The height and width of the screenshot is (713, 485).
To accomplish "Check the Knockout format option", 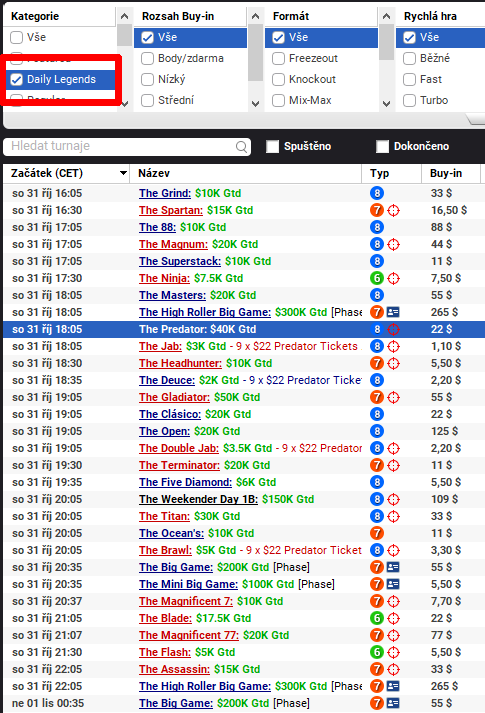I will [x=278, y=80].
